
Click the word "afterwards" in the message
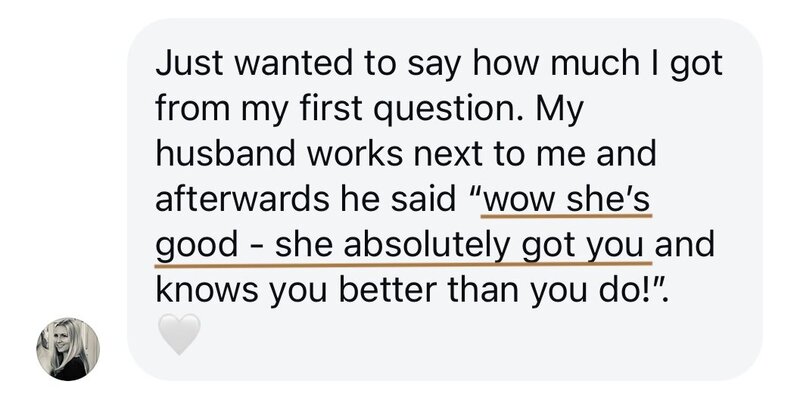[x=242, y=199]
